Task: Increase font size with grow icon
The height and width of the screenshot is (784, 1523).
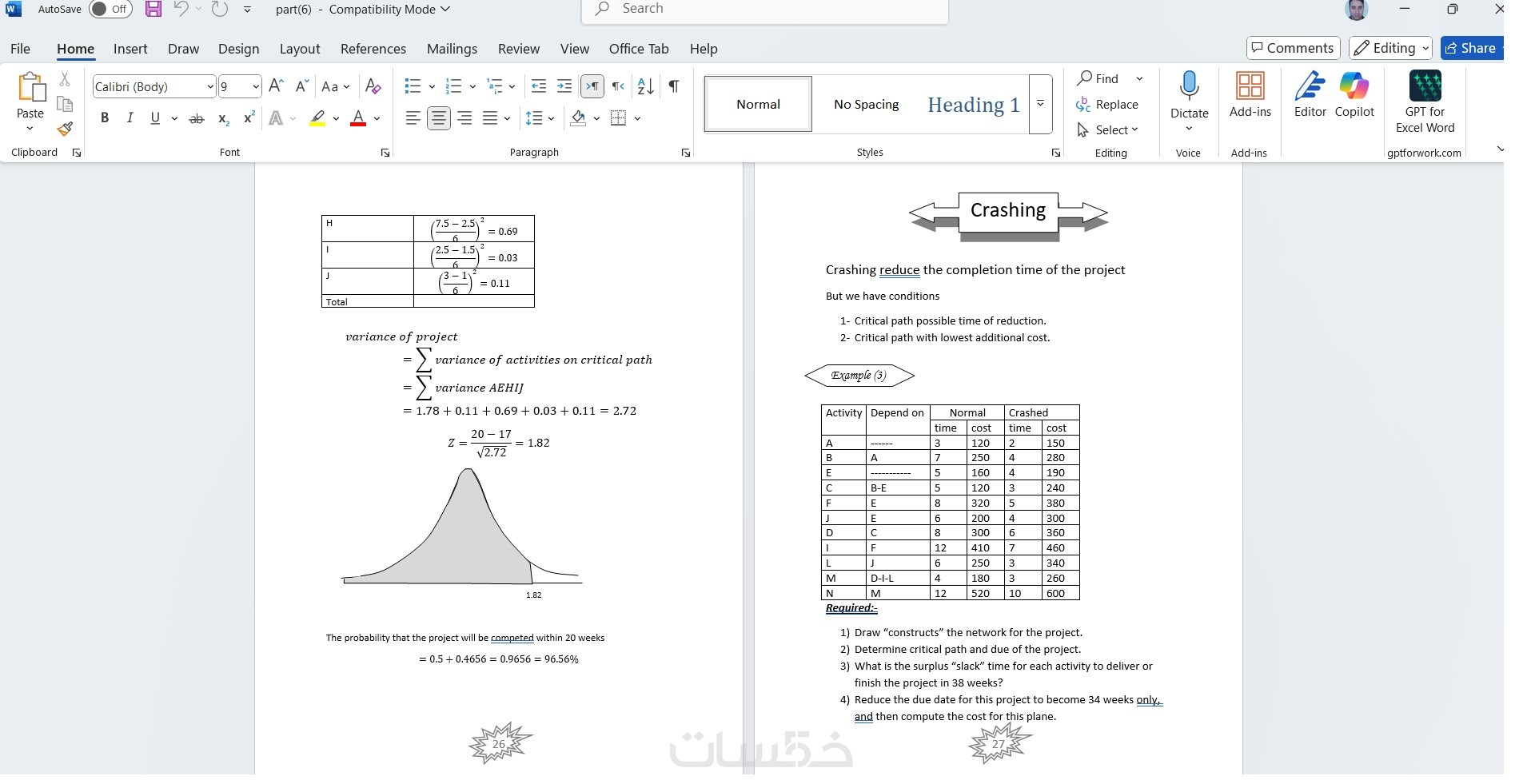Action: point(277,86)
